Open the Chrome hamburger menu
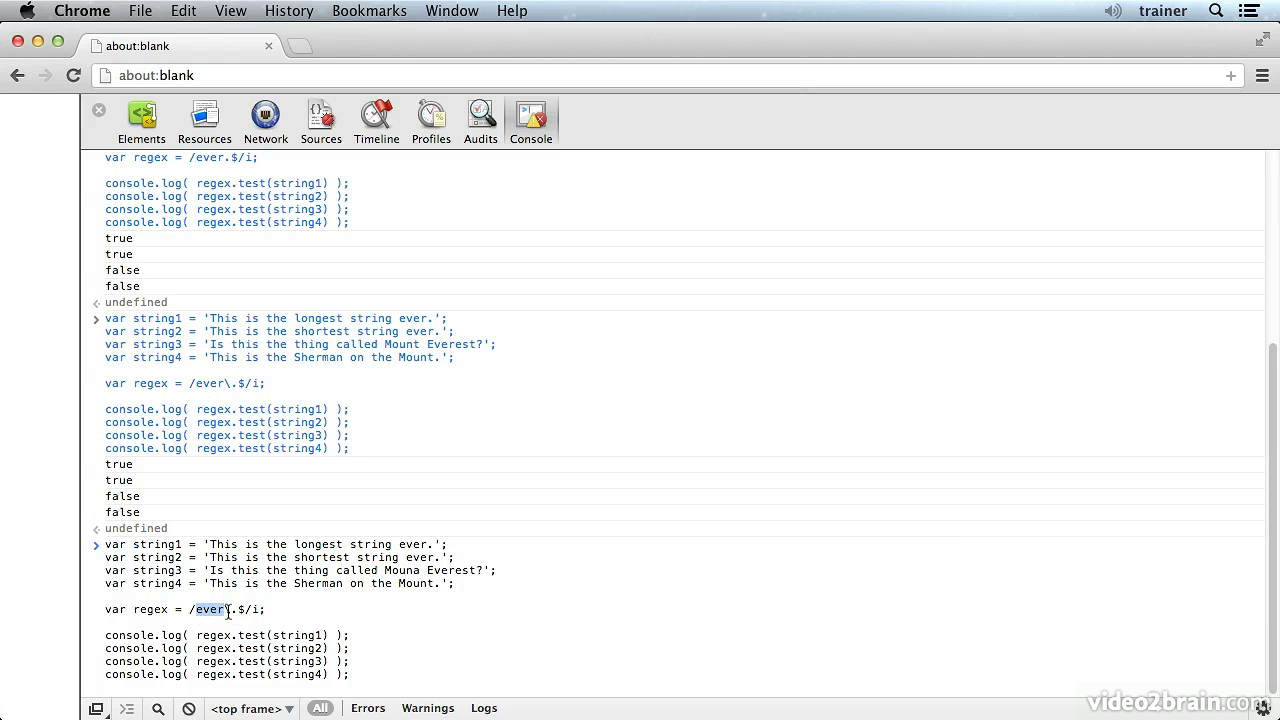This screenshot has height=720, width=1280. pos(1262,76)
